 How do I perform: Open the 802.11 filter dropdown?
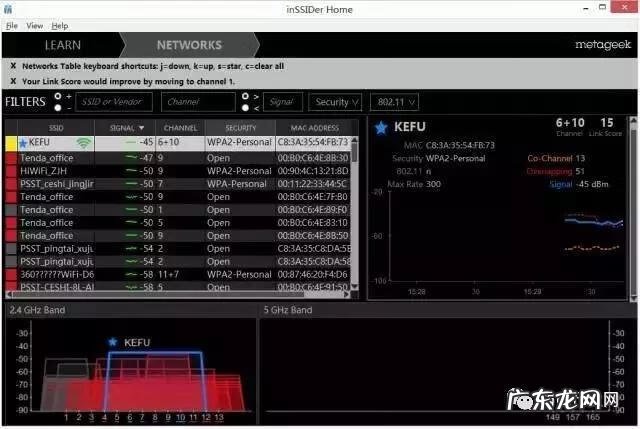(394, 102)
